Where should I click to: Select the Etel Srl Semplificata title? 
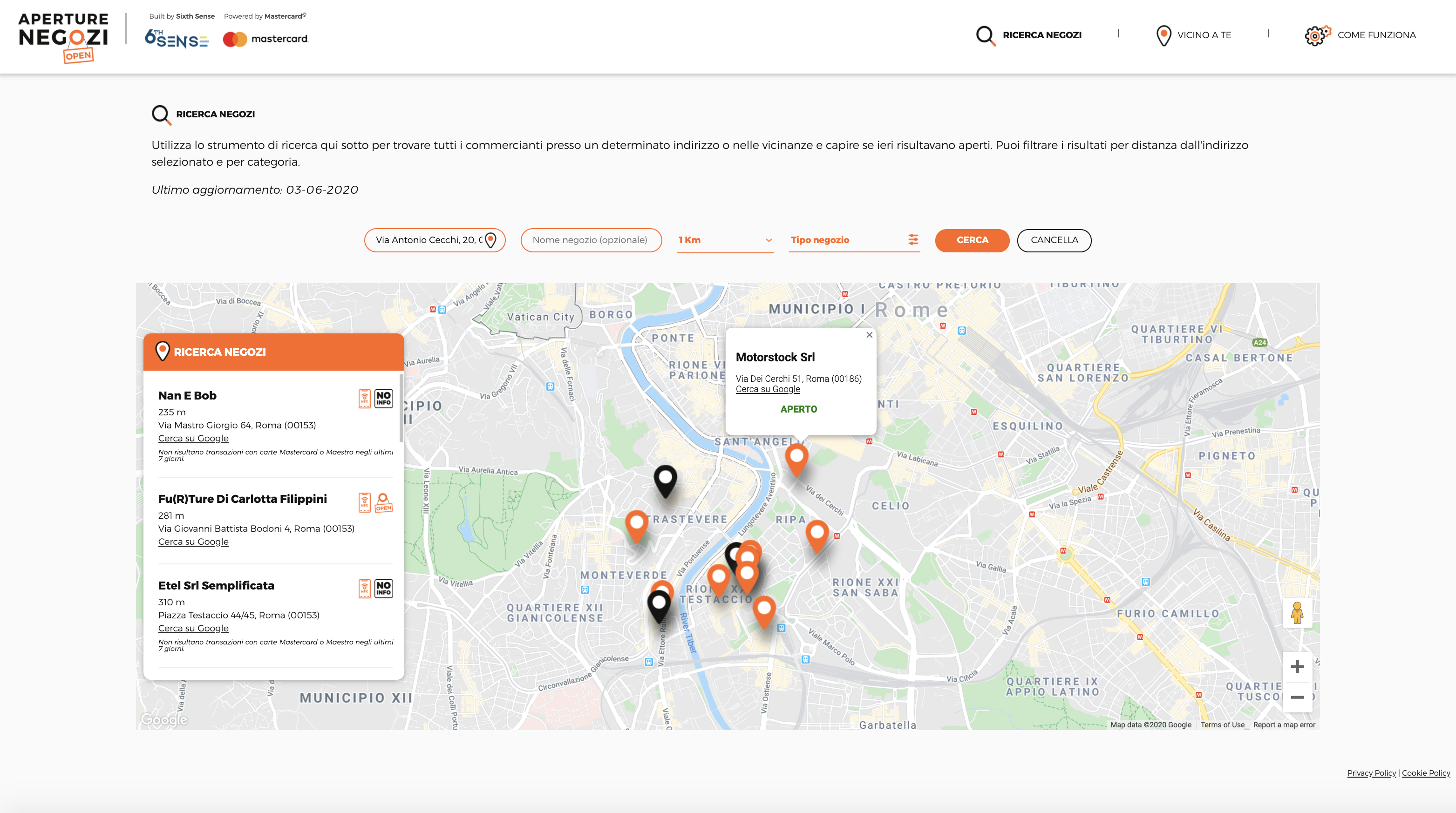216,586
